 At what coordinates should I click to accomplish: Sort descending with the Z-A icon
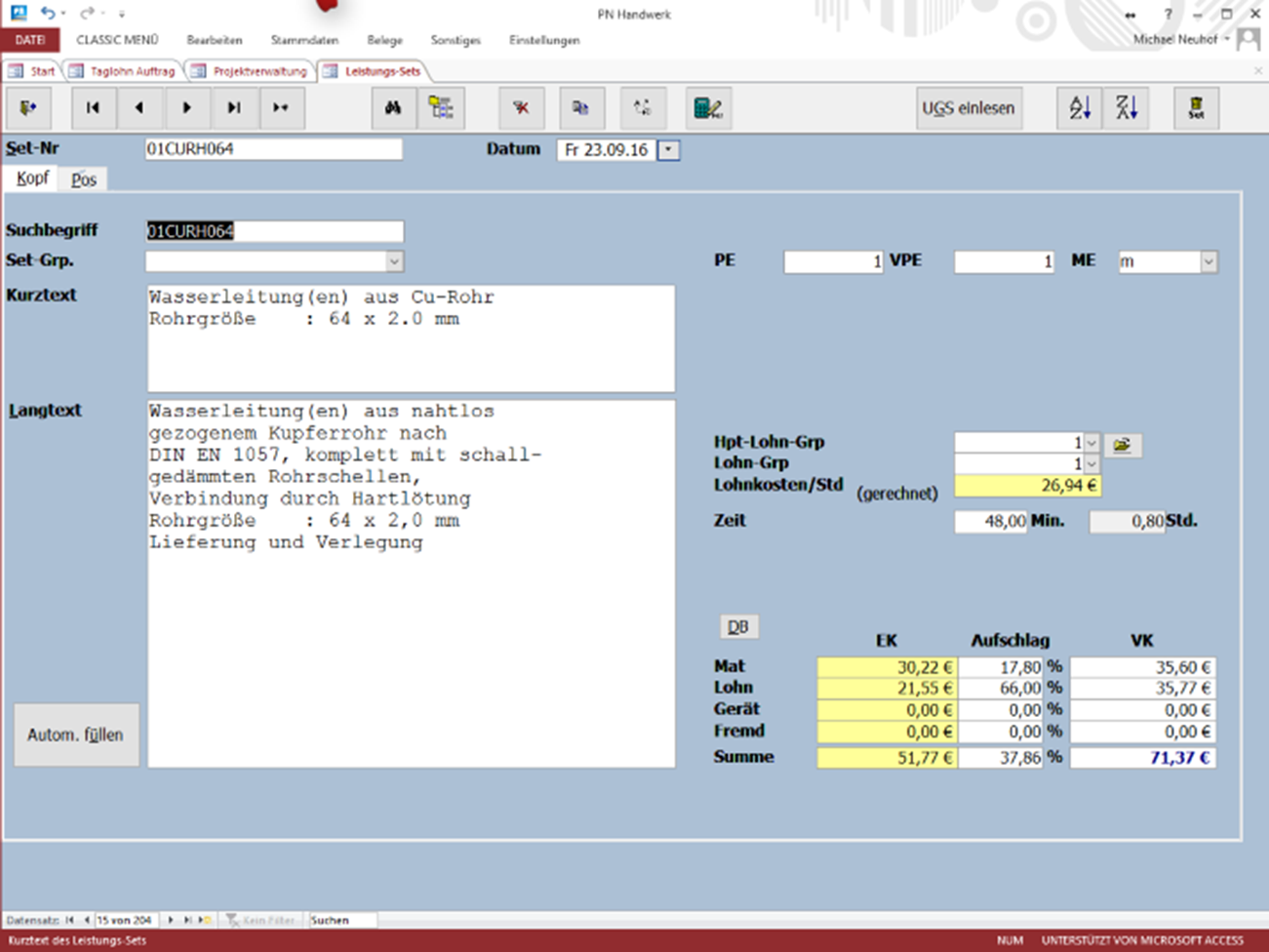(1127, 108)
